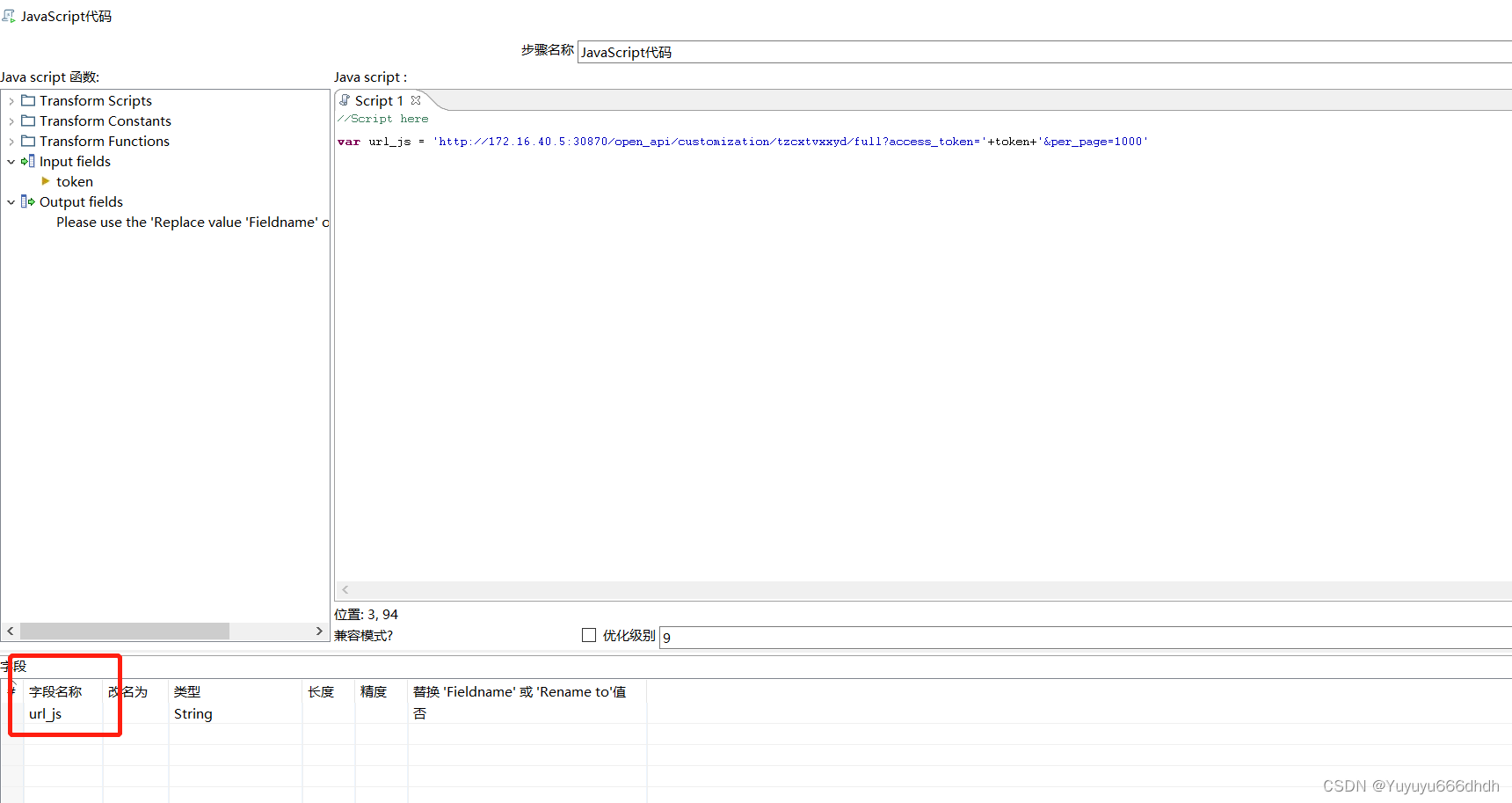Collapse the Input fields node

point(11,161)
